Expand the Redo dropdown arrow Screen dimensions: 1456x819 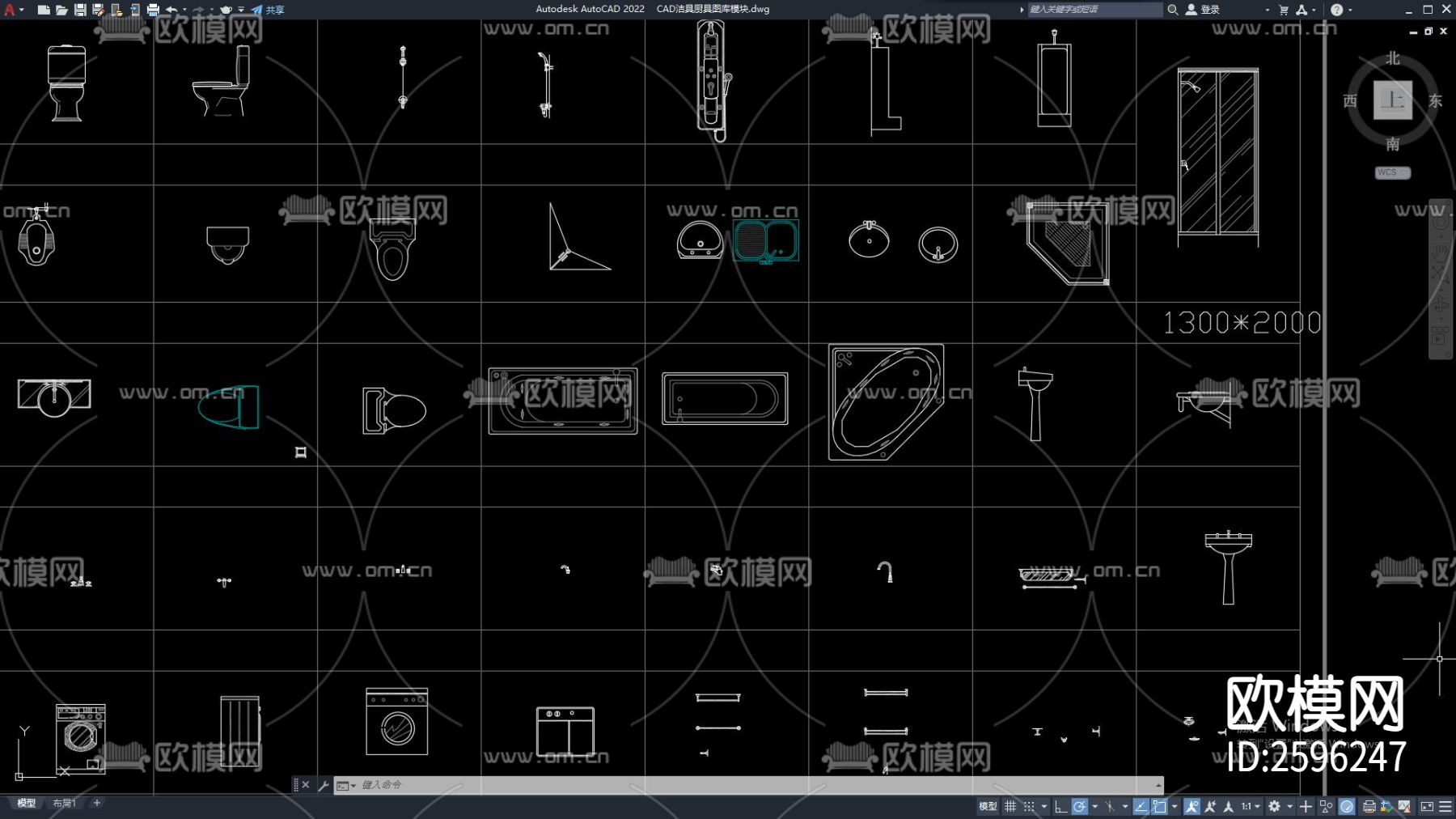pyautogui.click(x=211, y=10)
